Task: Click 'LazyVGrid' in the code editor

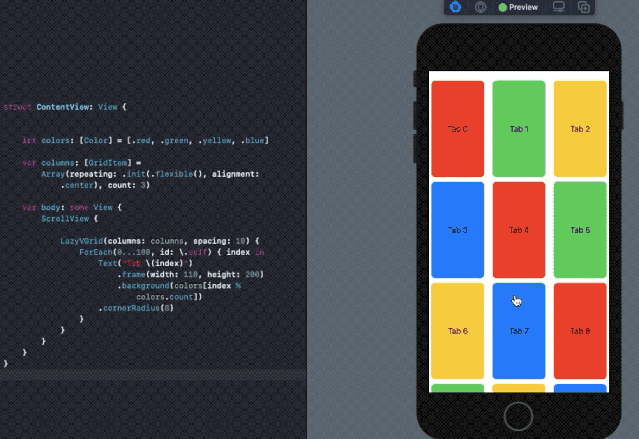Action: (x=82, y=241)
